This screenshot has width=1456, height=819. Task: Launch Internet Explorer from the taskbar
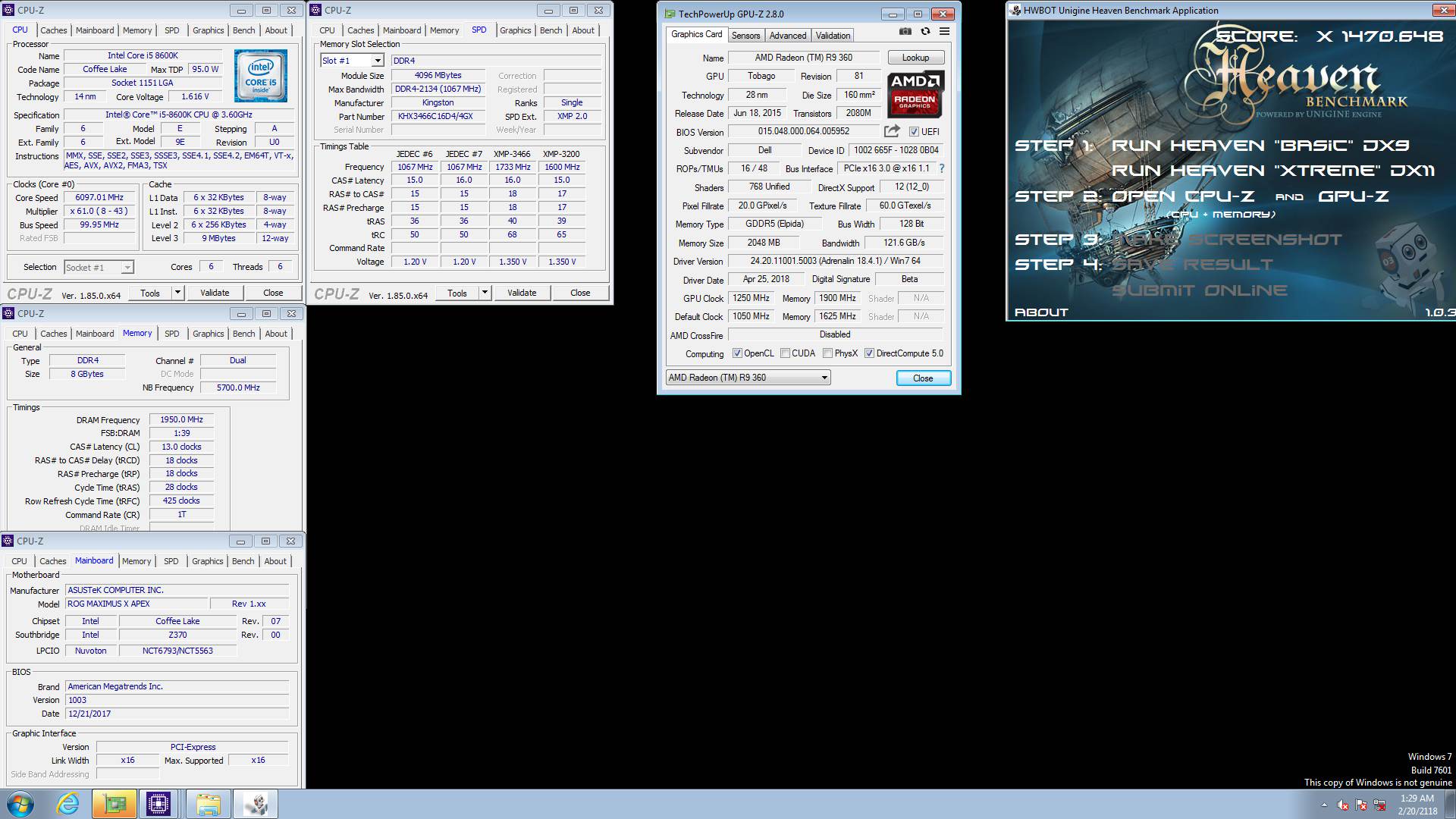67,804
